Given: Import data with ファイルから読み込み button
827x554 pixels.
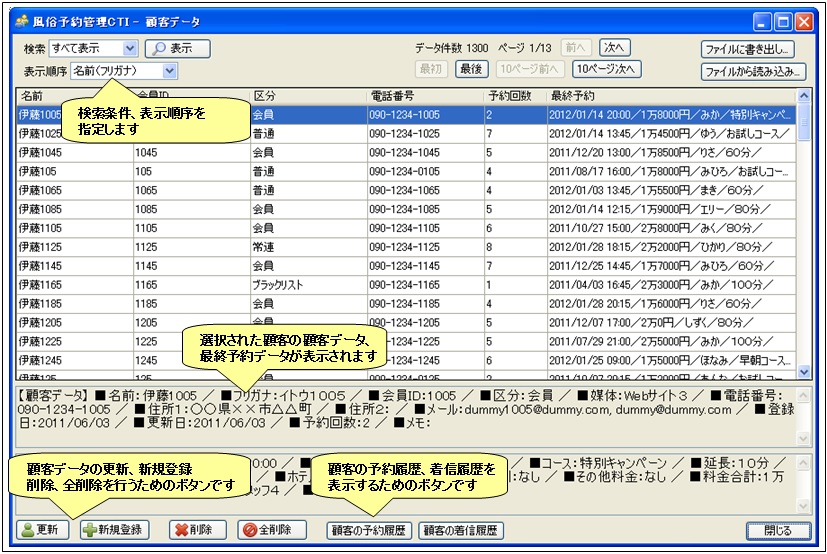Looking at the screenshot, I should click(753, 71).
